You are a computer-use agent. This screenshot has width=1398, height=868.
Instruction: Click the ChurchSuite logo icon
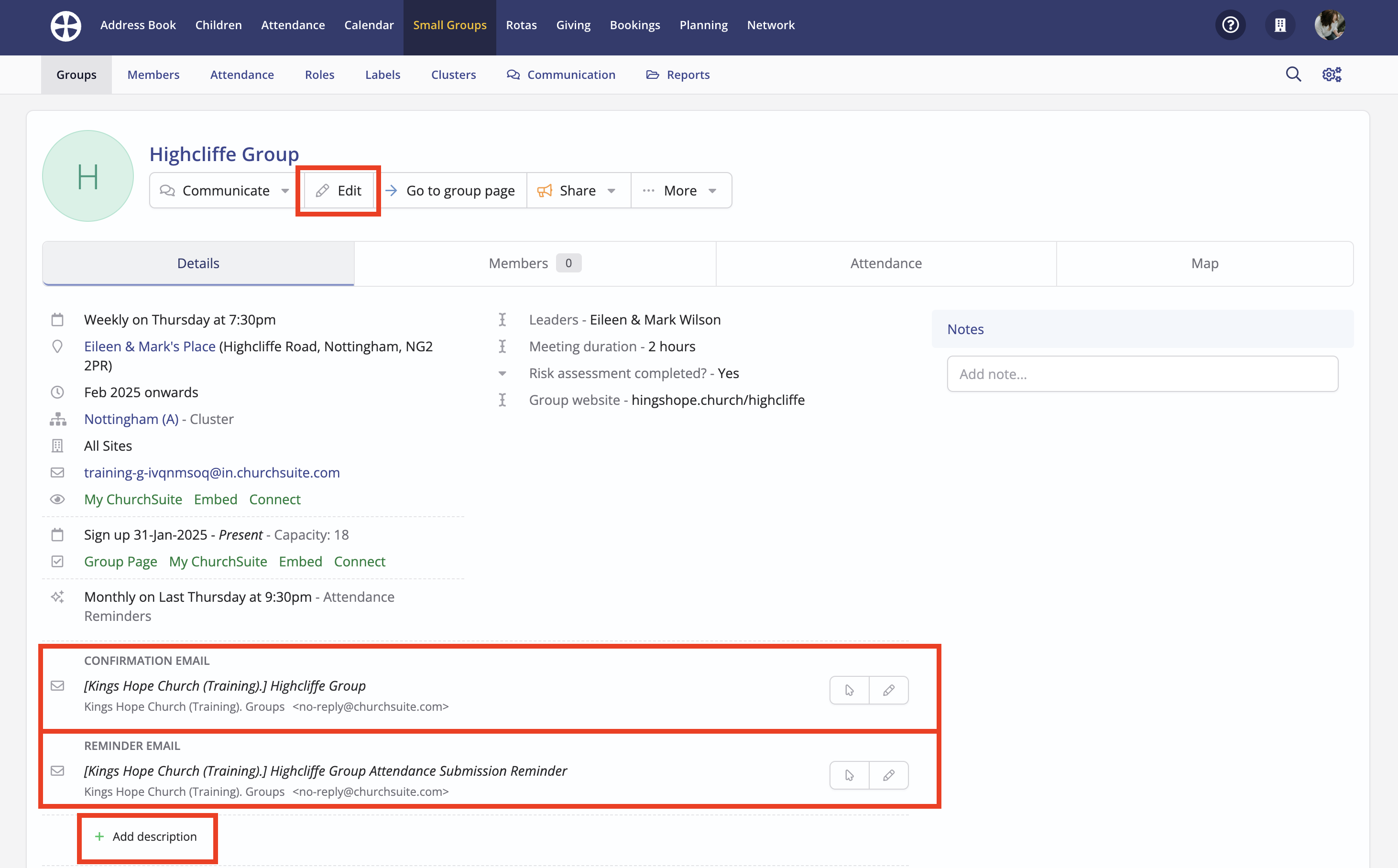66,25
